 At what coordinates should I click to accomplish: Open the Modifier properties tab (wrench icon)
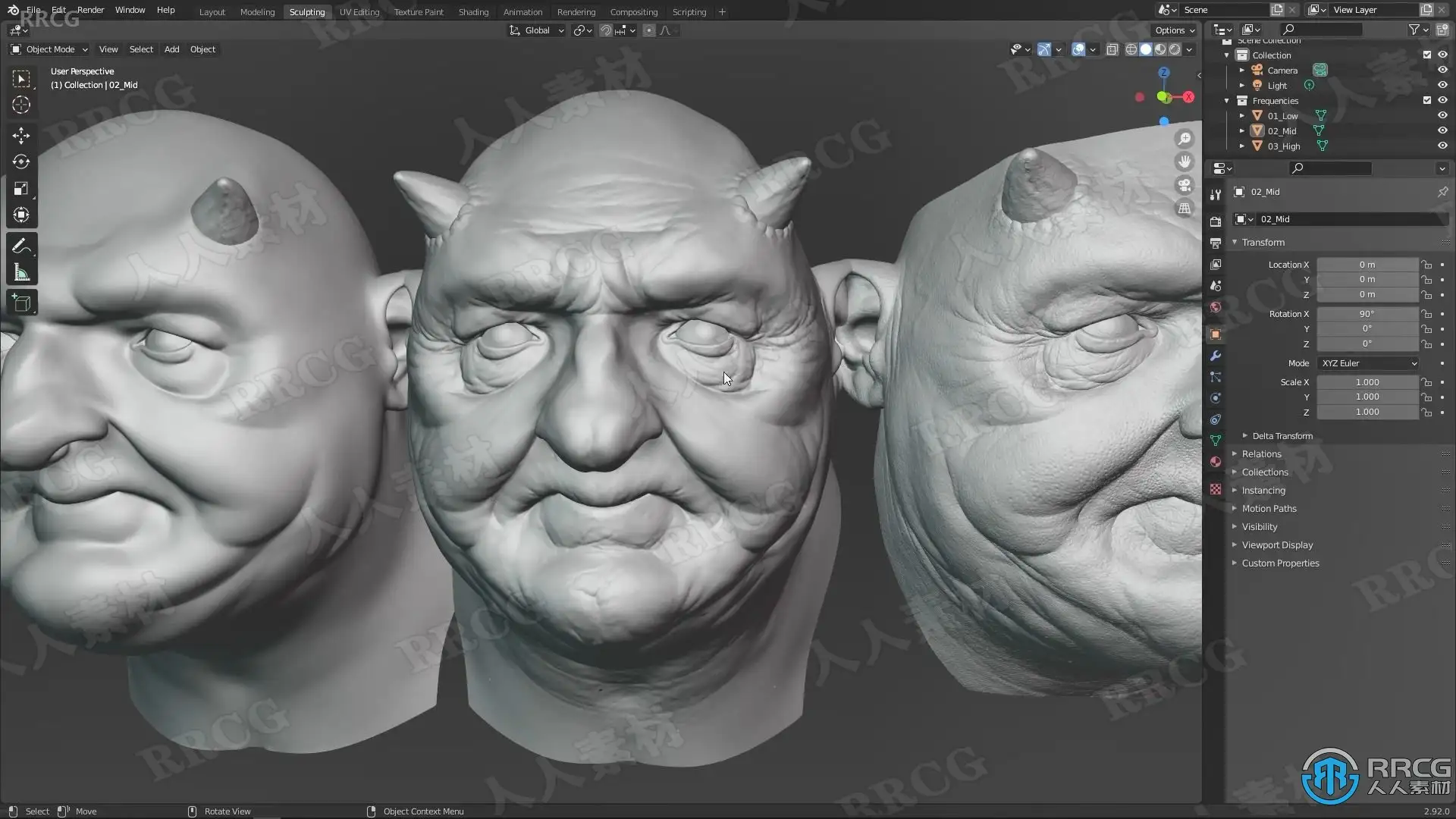1216,356
